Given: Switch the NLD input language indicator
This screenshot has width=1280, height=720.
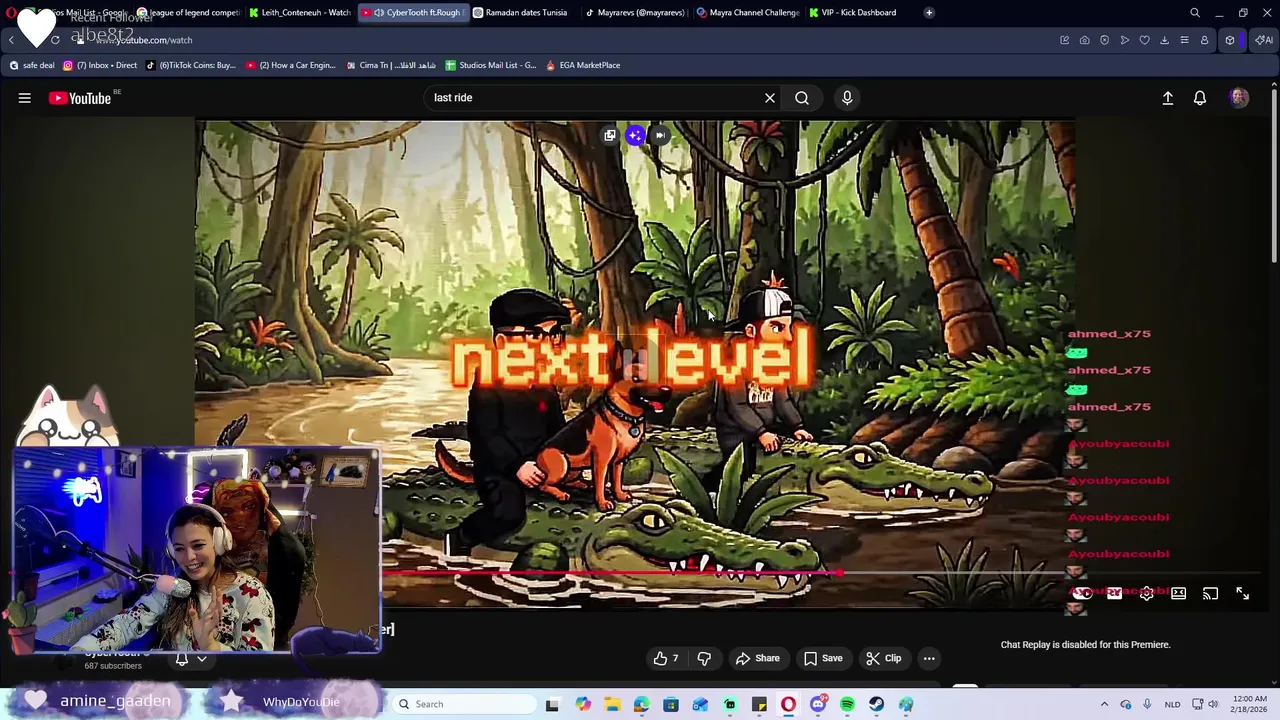Looking at the screenshot, I should [1172, 704].
